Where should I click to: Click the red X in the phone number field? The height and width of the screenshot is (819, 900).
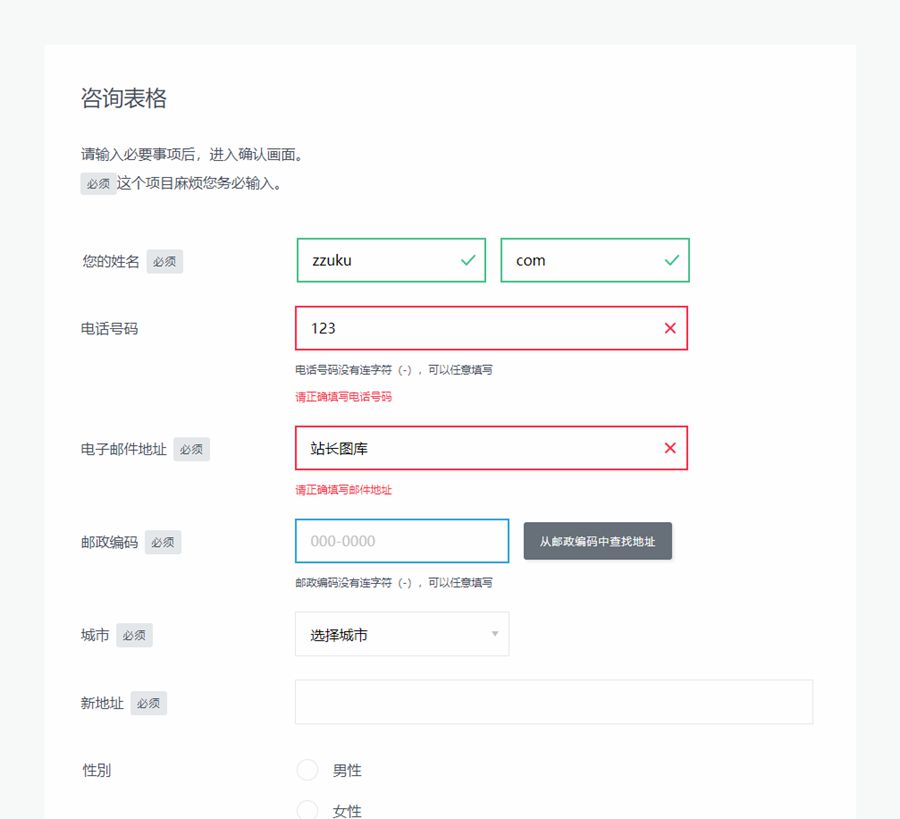pyautogui.click(x=670, y=328)
